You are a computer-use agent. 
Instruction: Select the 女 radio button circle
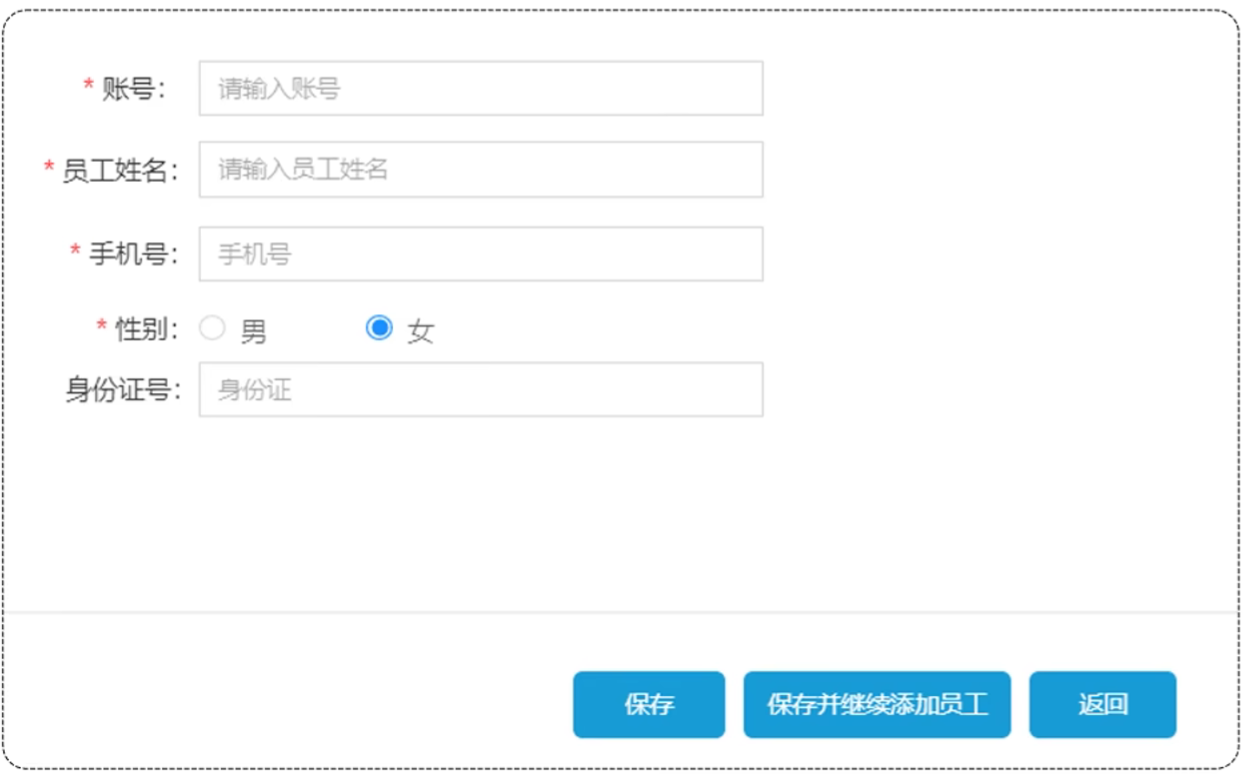(x=379, y=328)
